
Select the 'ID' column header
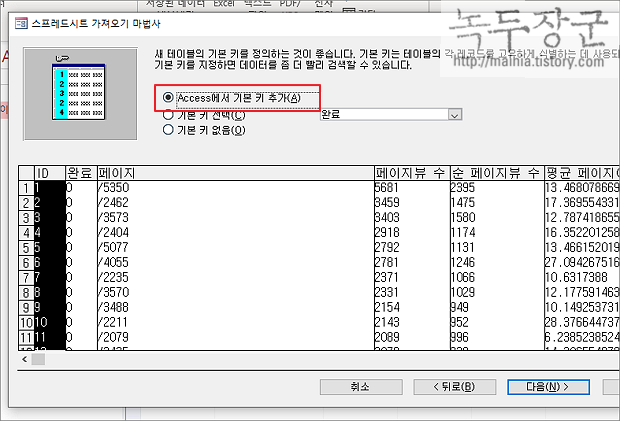pyautogui.click(x=50, y=173)
